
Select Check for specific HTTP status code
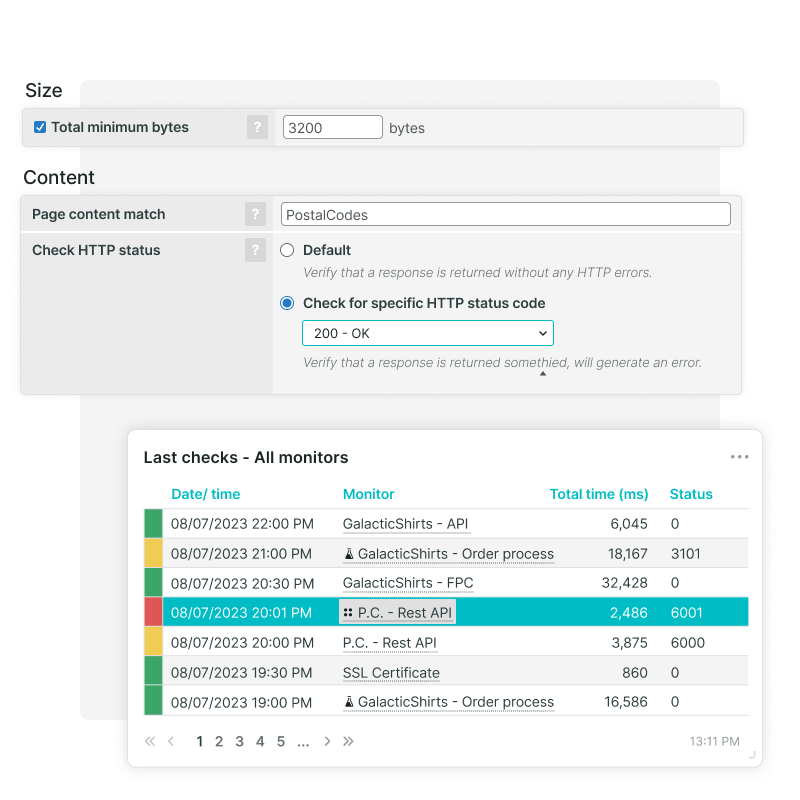click(x=287, y=303)
